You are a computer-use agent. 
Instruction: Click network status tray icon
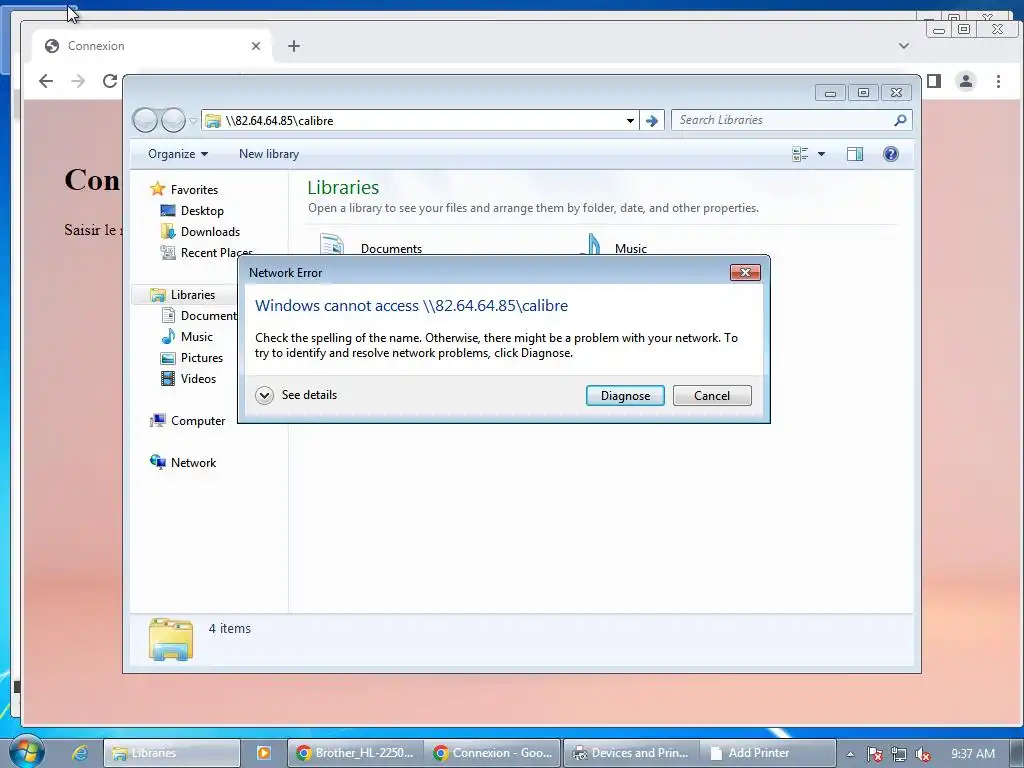(x=899, y=754)
